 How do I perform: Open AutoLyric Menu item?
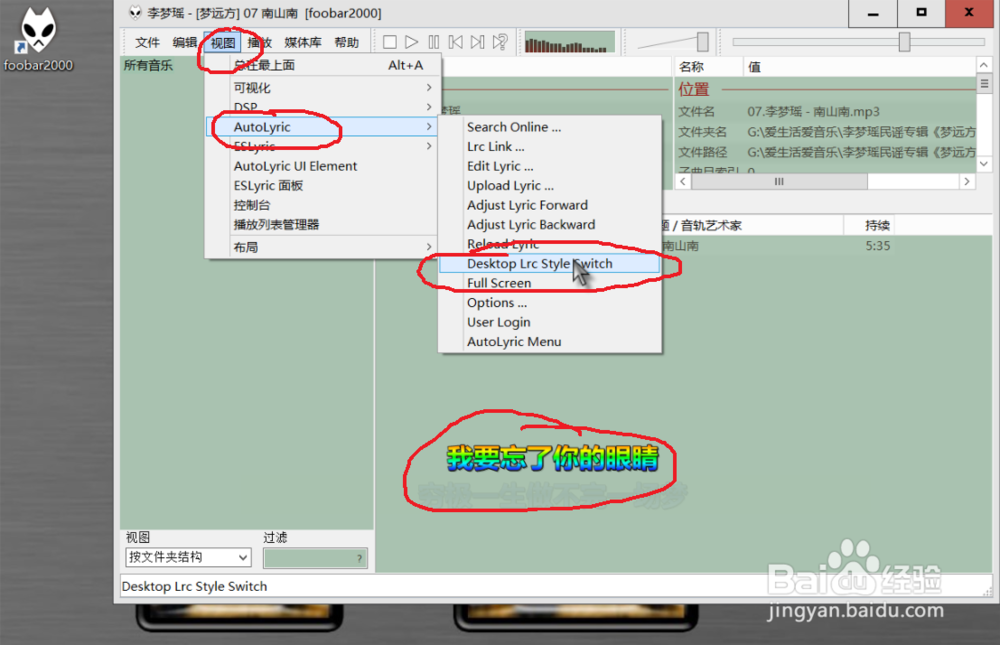pos(550,342)
